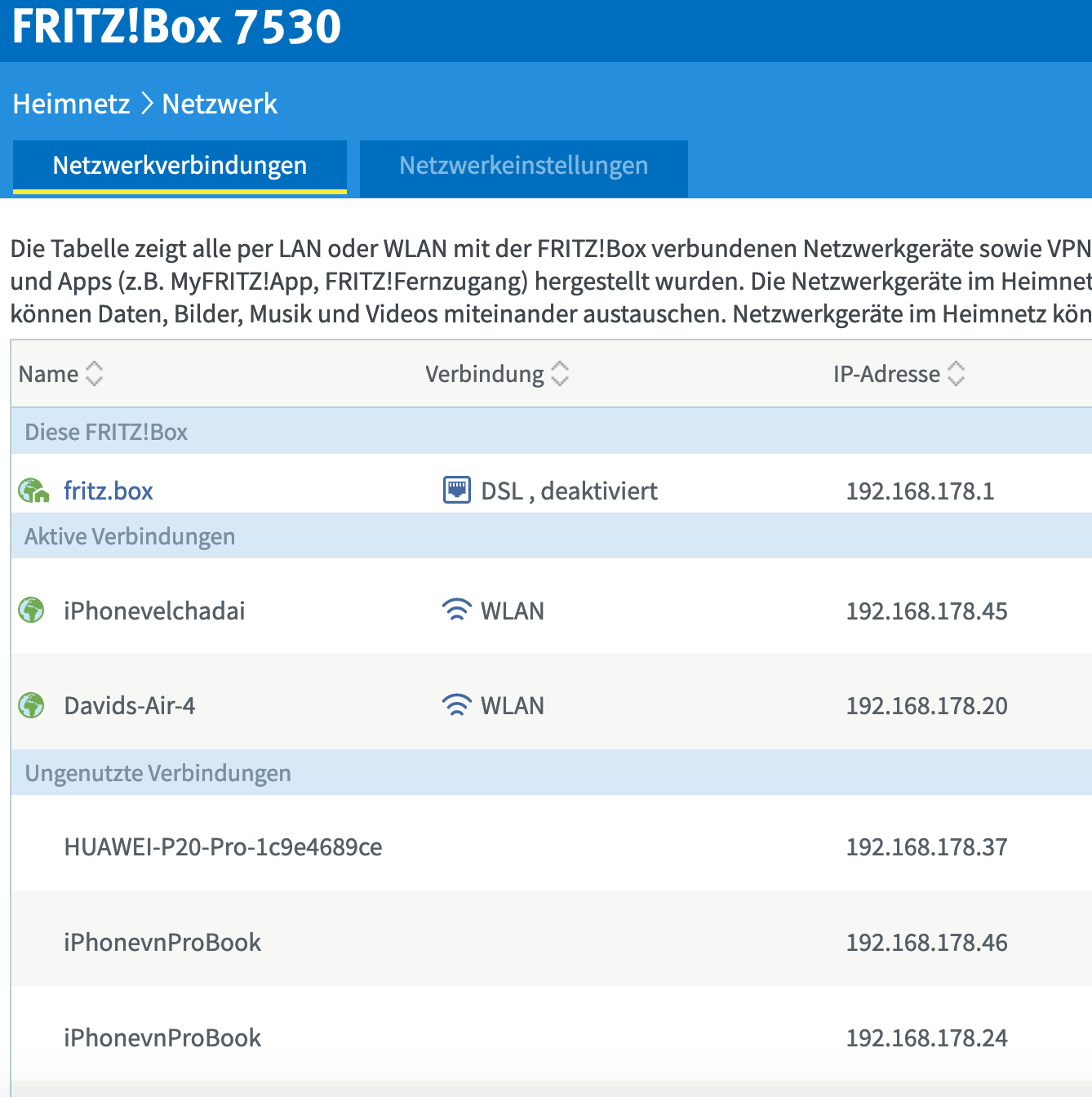Viewport: 1092px width, 1097px height.
Task: Open the fritz.box device link
Action: (x=108, y=490)
